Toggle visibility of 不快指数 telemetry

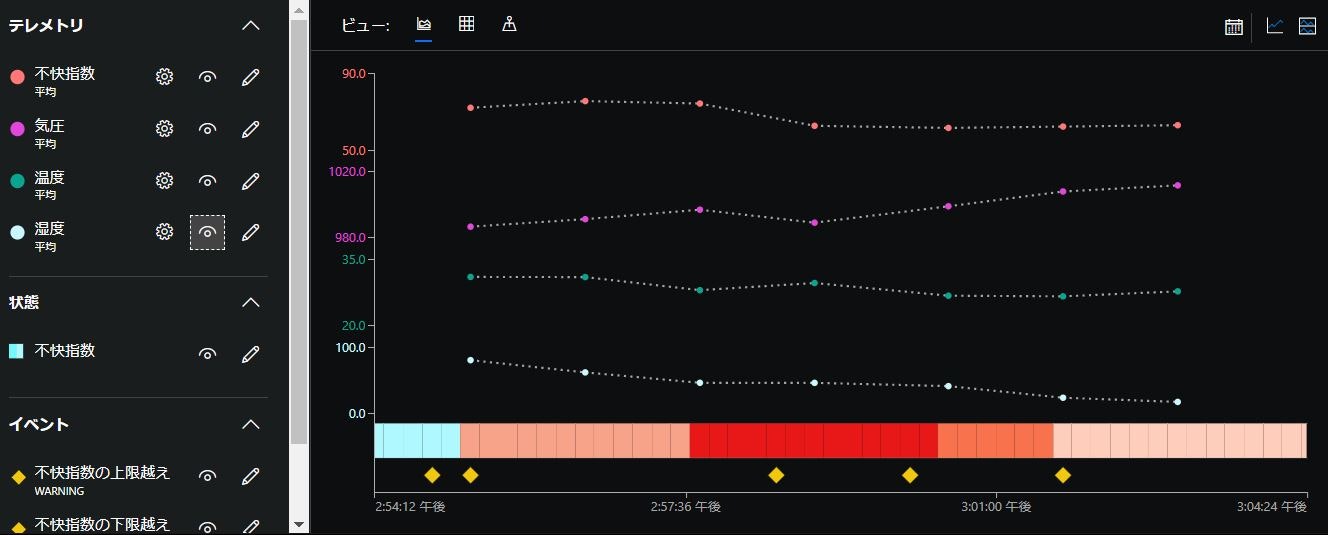tap(208, 77)
